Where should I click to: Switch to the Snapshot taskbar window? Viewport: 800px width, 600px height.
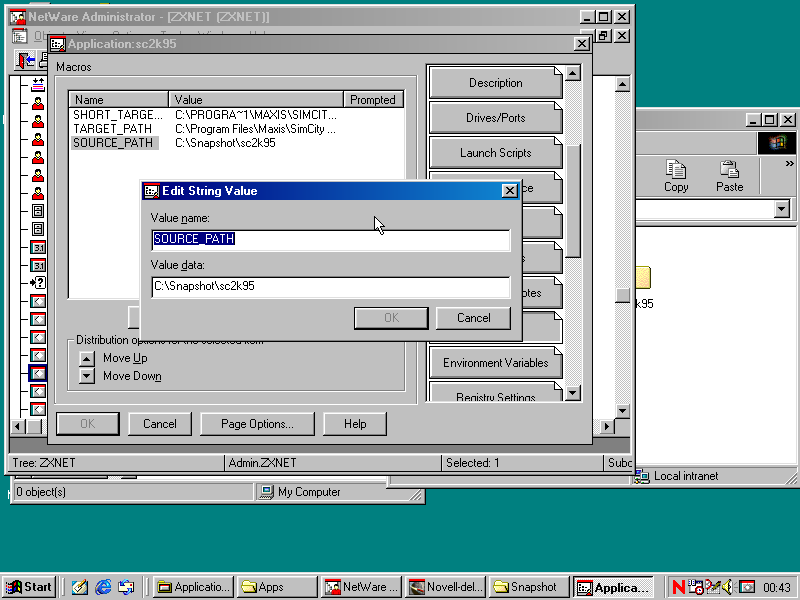(529, 587)
